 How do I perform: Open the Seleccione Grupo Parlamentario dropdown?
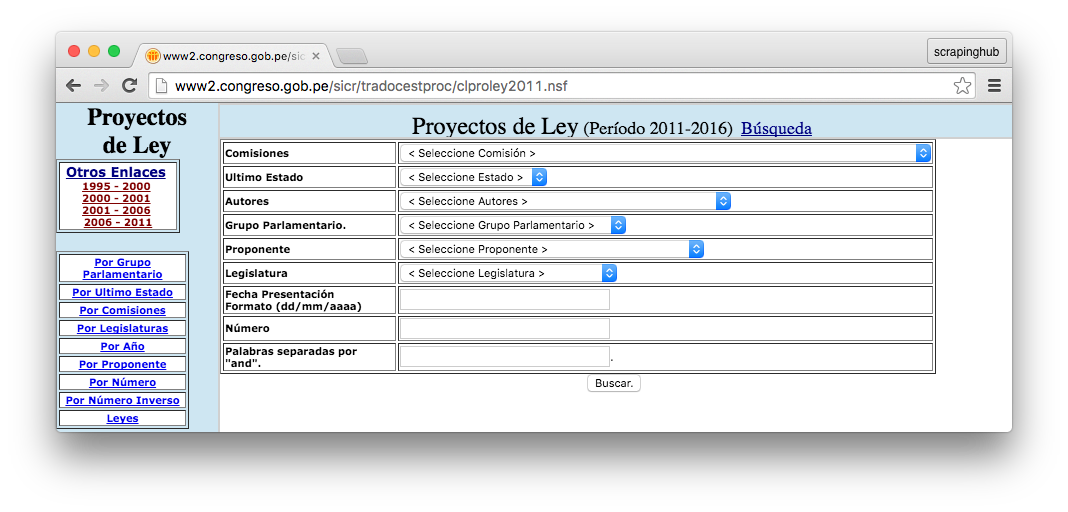pyautogui.click(x=513, y=225)
